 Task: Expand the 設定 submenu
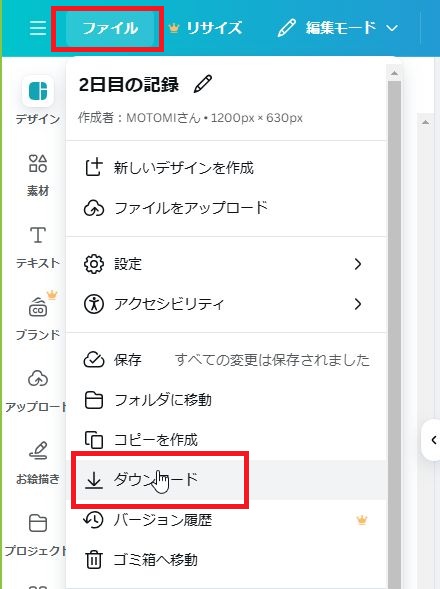point(226,264)
